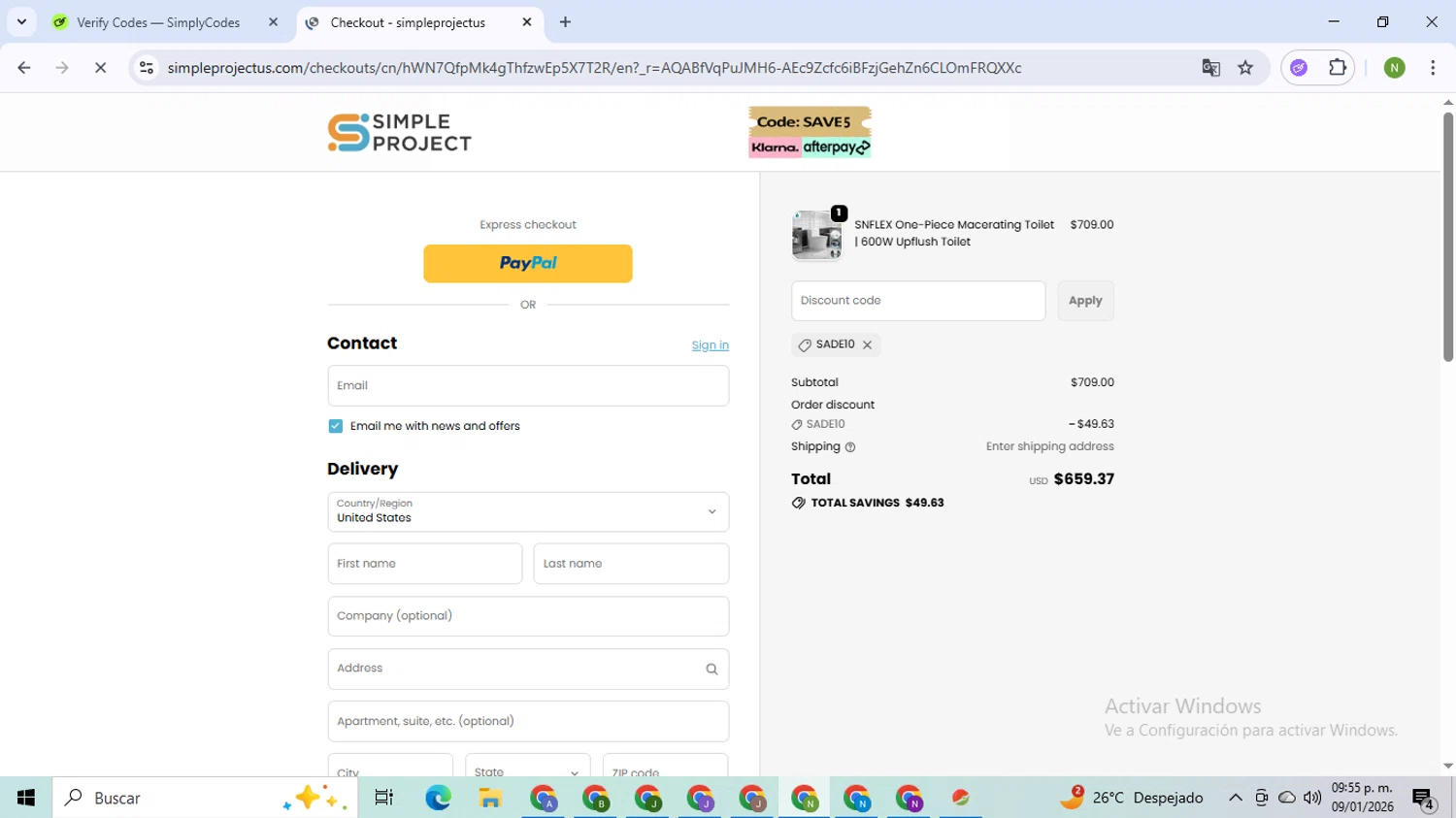Open the Chrome profile B taskbar icon
1456x818 pixels.
[x=596, y=798]
